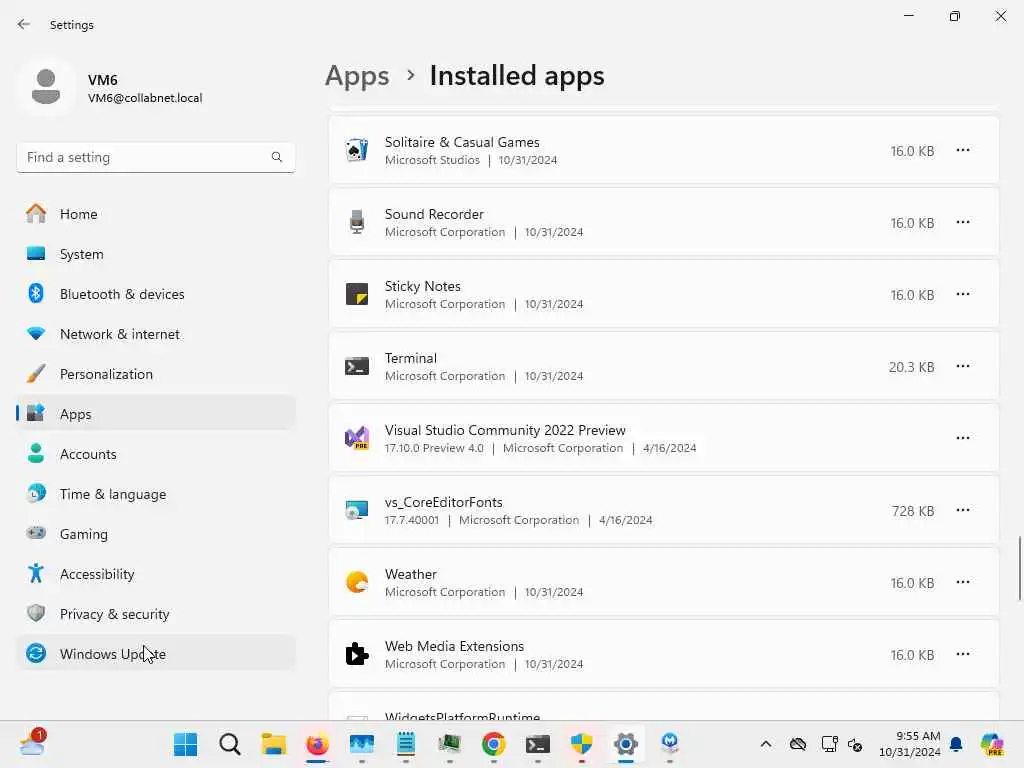Screen dimensions: 1024x768
Task: Click the OneDrive cloud tray icon
Action: [797, 744]
